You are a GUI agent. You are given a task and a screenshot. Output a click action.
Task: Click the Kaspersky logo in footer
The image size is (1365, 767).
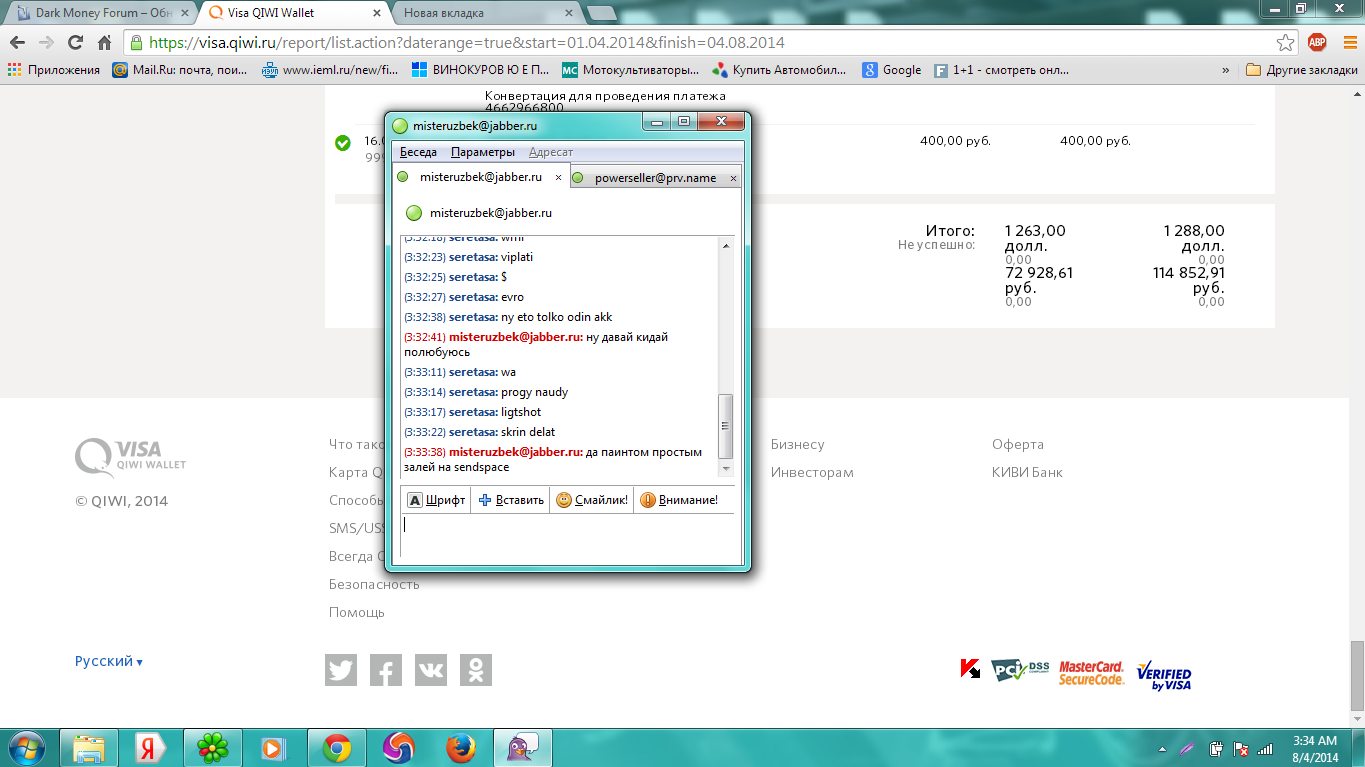coord(970,669)
